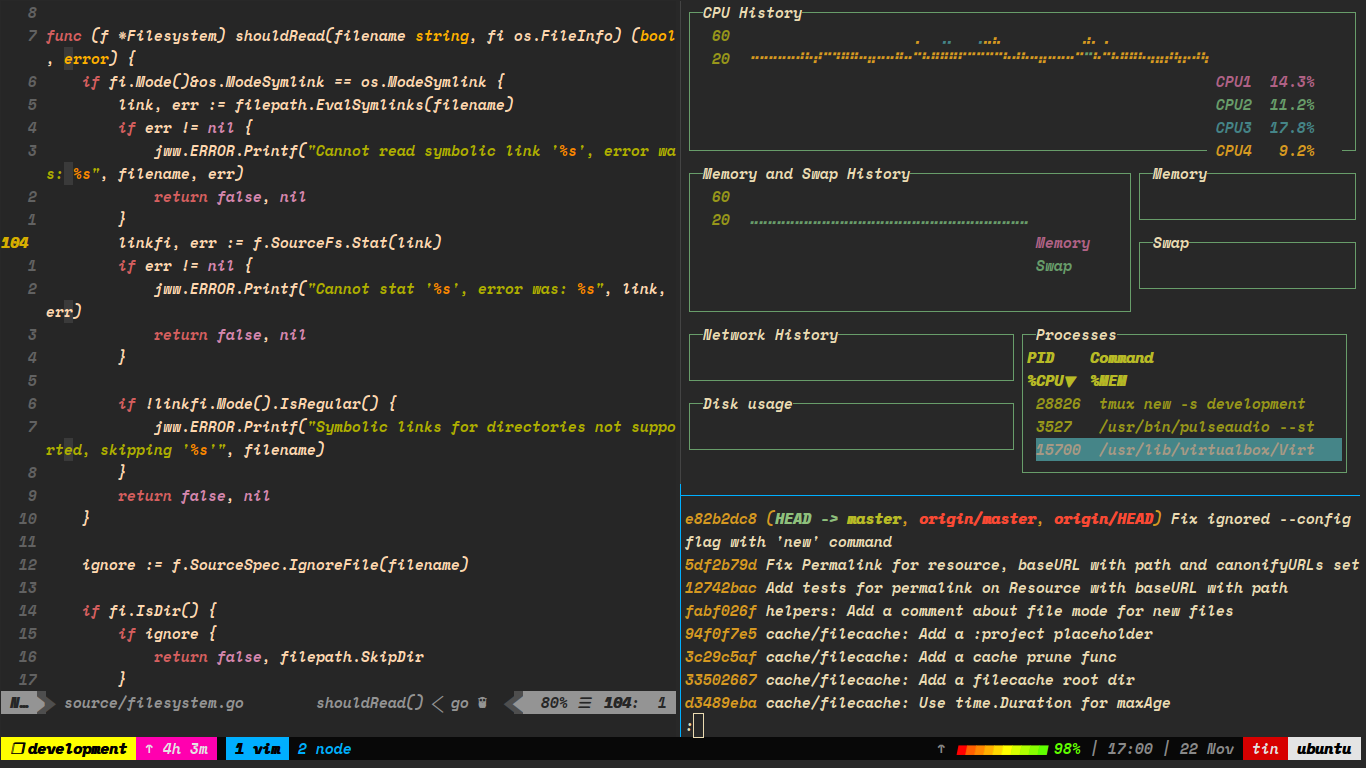
Task: Click the go filetype label
Action: [460, 703]
